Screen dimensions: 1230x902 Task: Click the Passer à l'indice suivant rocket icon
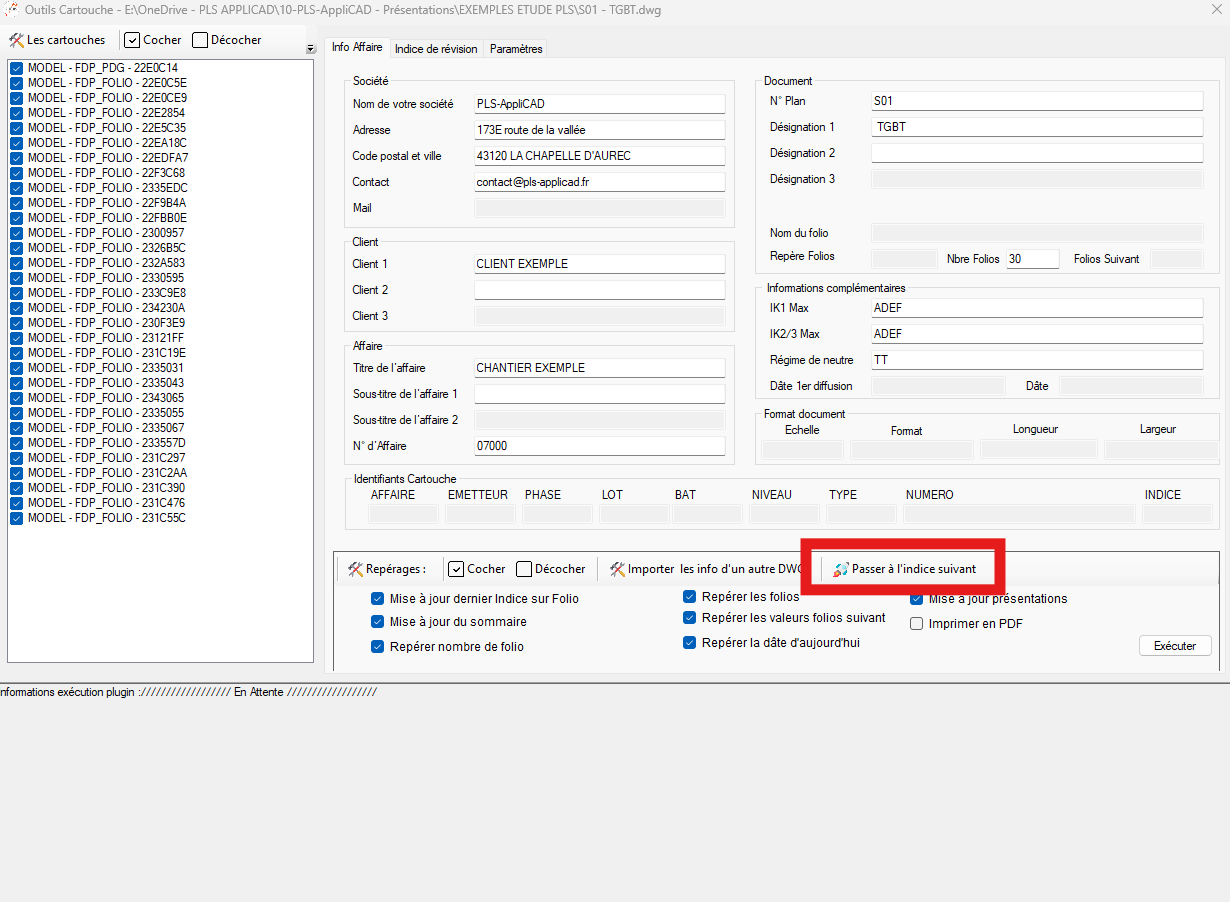coord(841,569)
